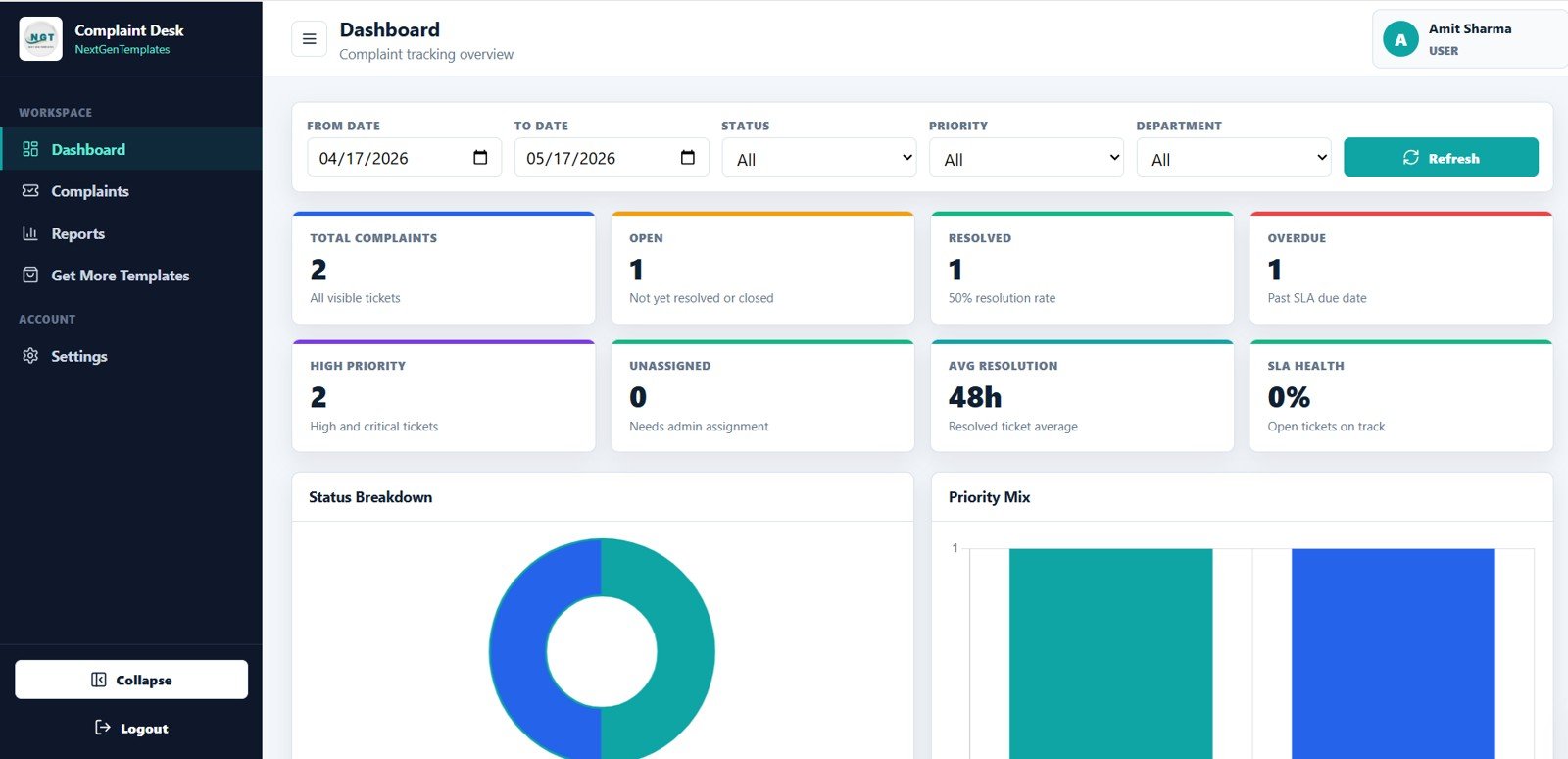Click the Logout arrow icon
The height and width of the screenshot is (759, 1568).
click(x=102, y=728)
